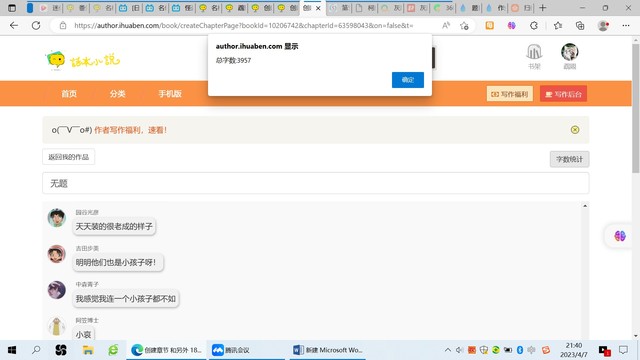Open the purple brain extension in browser toolbar
640x360 pixels.
pyautogui.click(x=511, y=25)
